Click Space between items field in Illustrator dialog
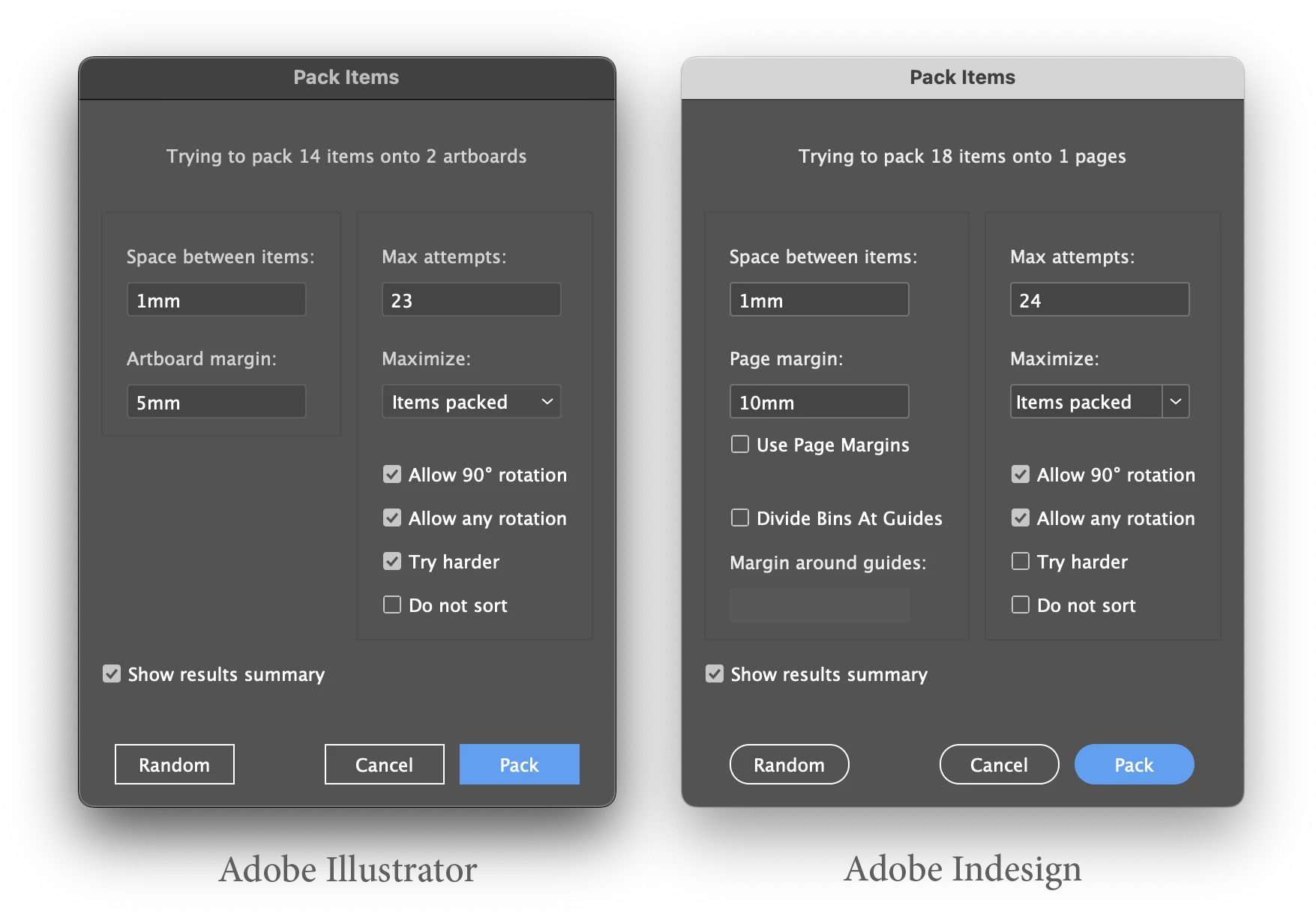 (x=217, y=299)
